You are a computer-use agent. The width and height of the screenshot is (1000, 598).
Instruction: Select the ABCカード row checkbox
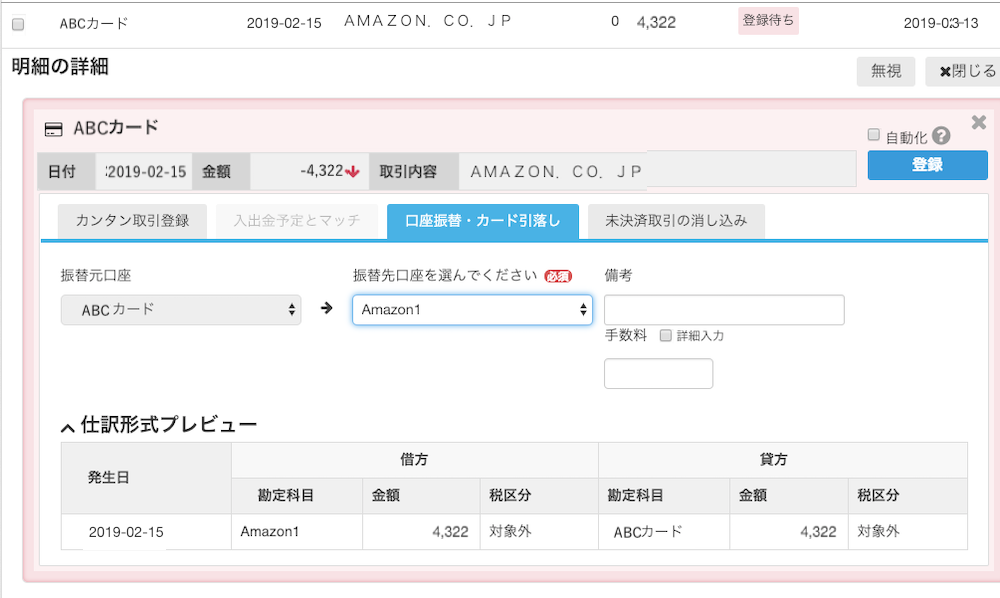click(18, 24)
